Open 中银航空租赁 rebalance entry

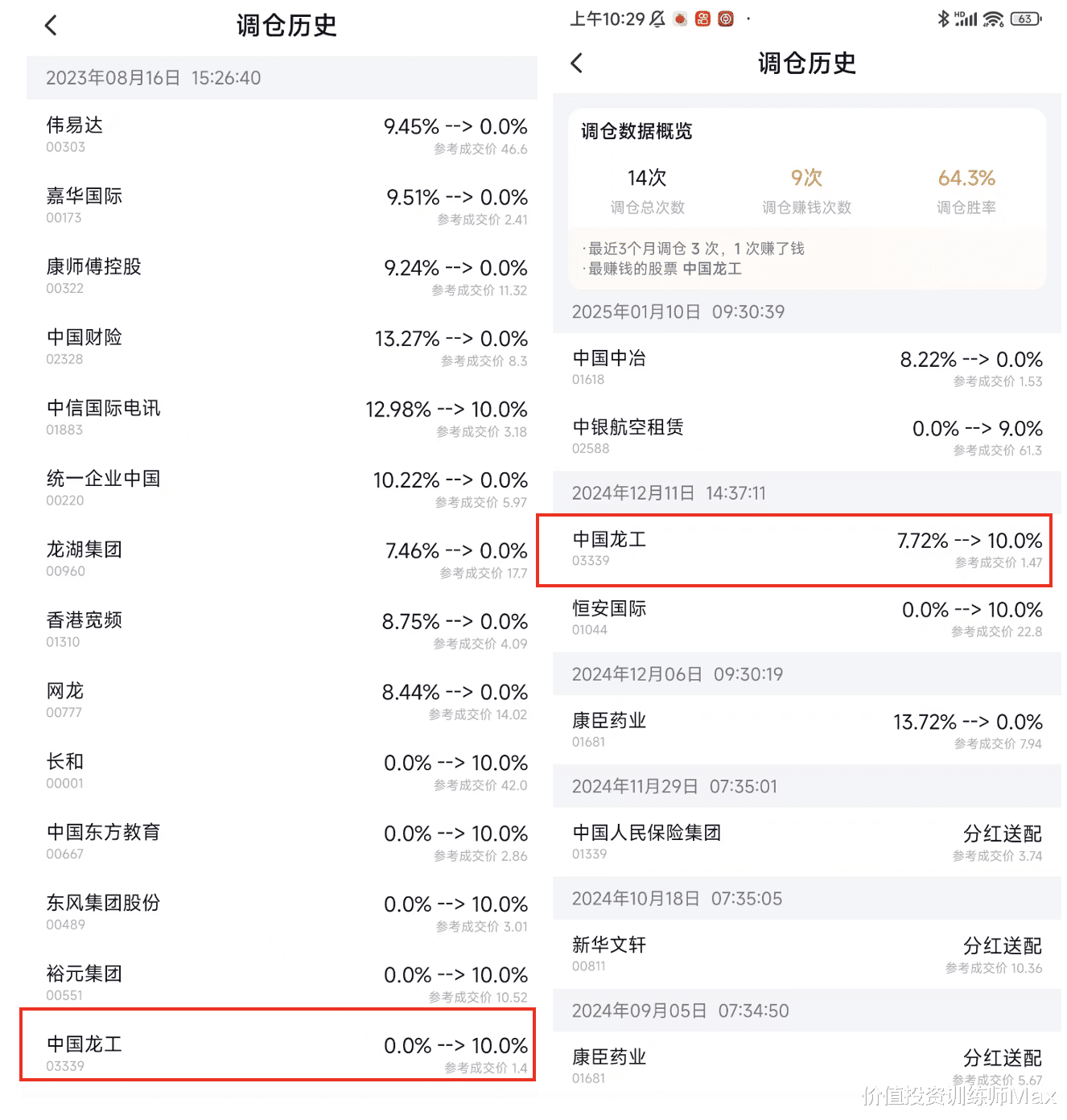coord(805,437)
